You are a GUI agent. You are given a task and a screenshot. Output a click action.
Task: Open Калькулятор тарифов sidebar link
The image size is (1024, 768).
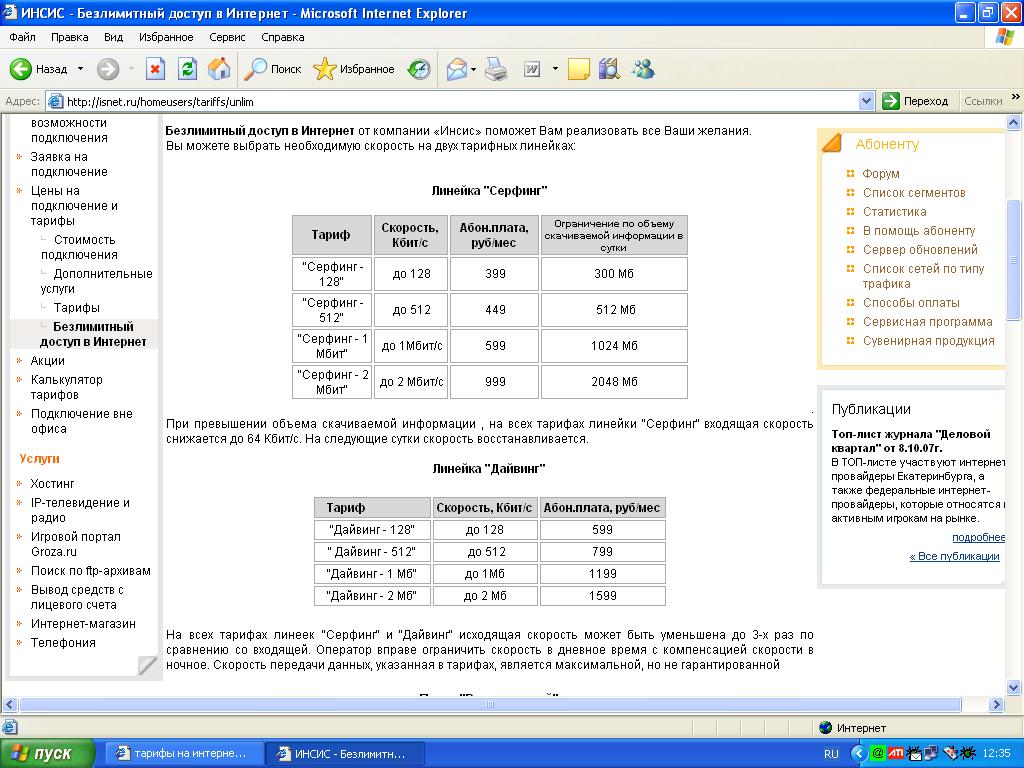(66, 387)
